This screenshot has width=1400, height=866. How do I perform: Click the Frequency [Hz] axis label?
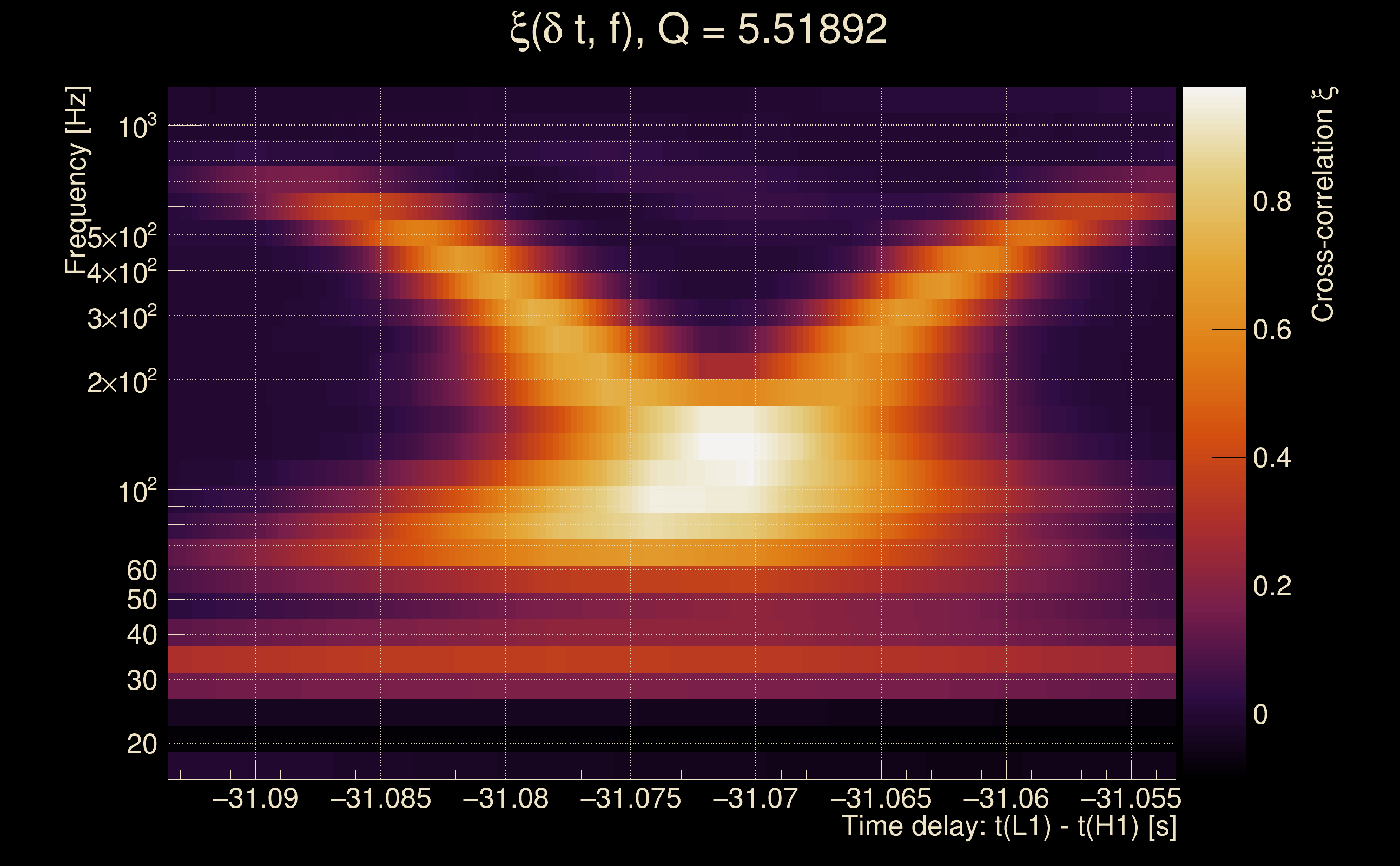[77, 180]
